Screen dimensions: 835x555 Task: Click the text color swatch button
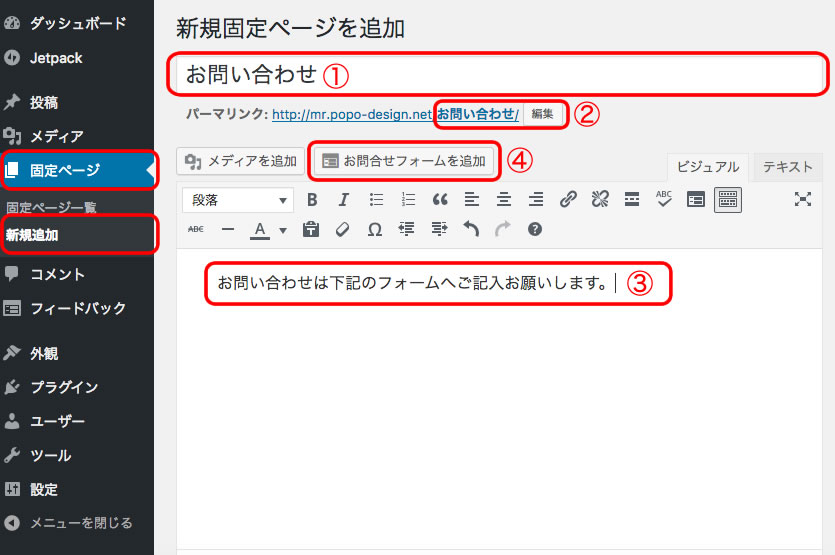[260, 229]
